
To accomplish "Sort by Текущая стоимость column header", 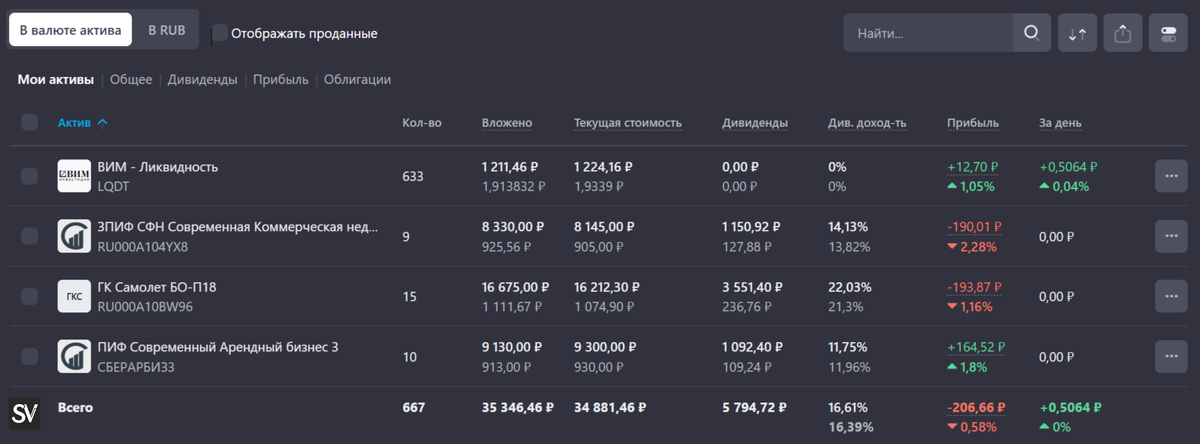I will click(x=627, y=123).
